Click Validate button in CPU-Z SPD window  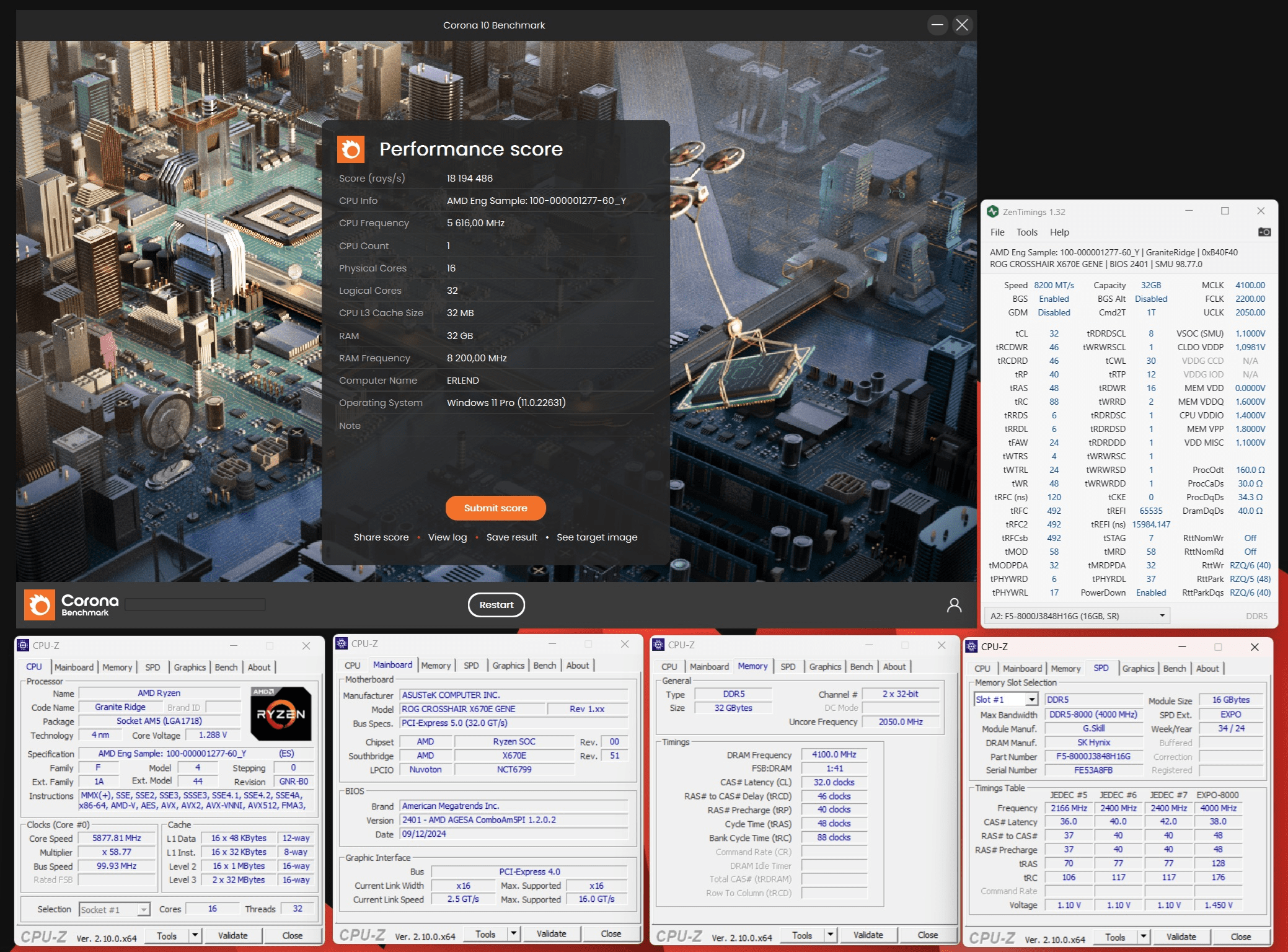(1181, 937)
